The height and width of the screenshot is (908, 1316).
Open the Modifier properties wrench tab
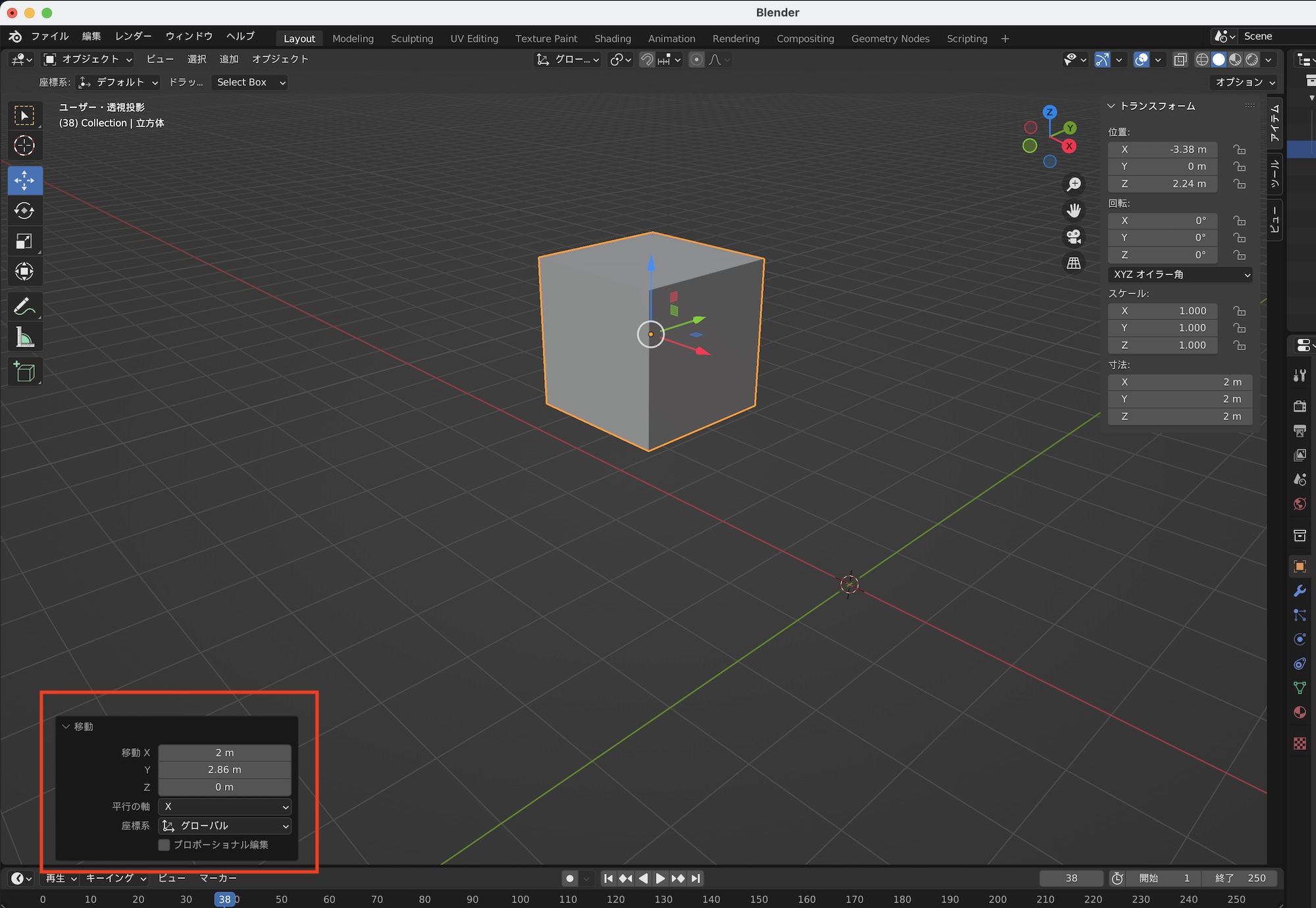(x=1300, y=591)
